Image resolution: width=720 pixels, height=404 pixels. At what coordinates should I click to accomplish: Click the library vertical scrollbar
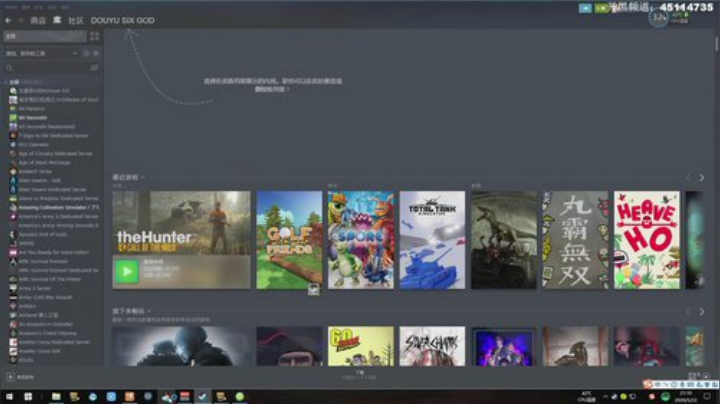click(716, 44)
